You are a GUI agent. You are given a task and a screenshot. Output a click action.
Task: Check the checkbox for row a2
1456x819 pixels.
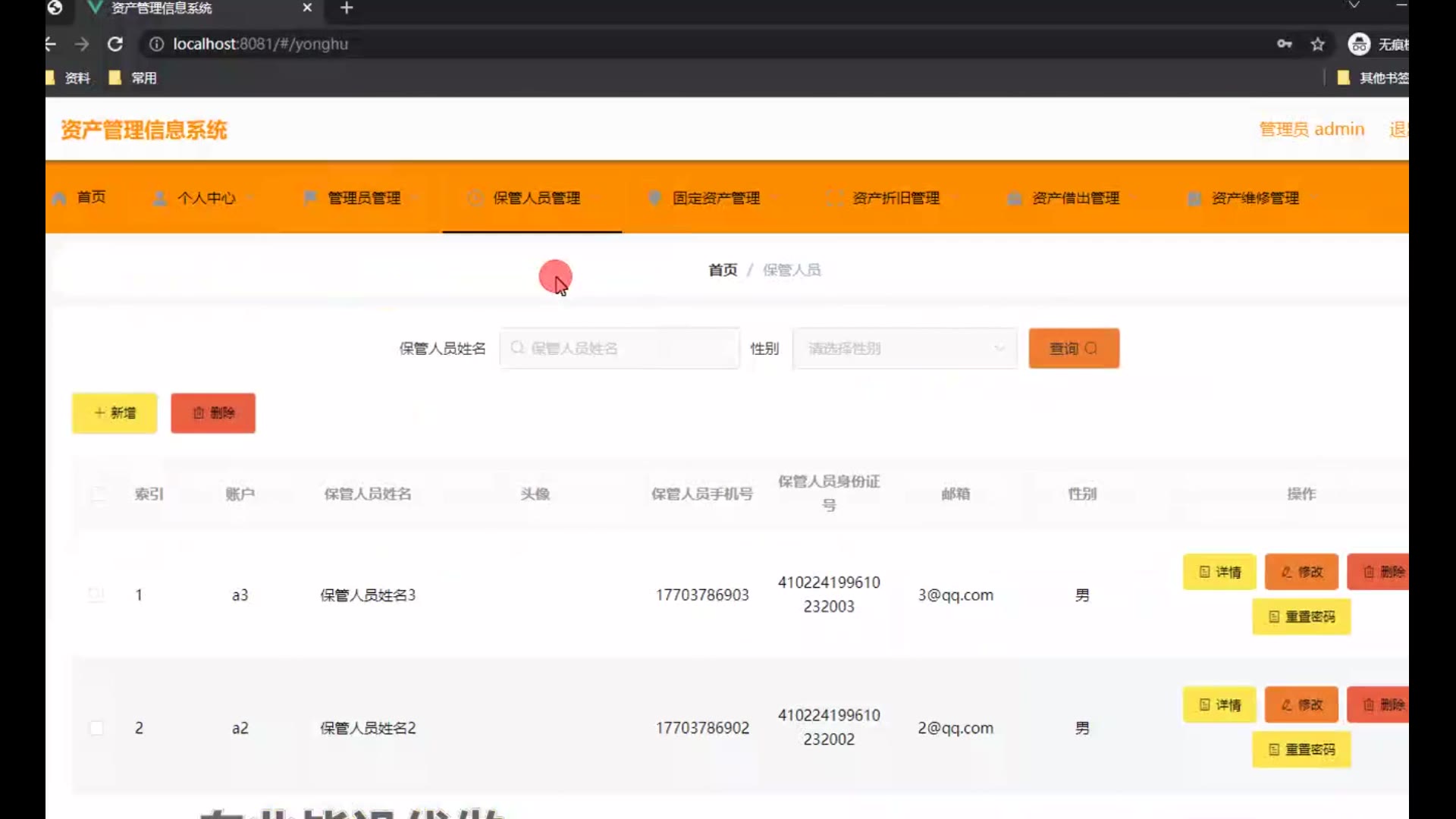coord(96,728)
